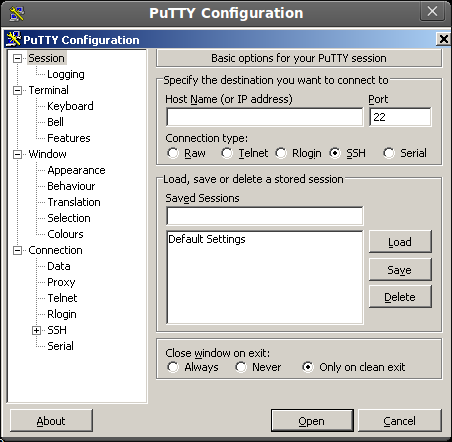Open Bell settings in tree
The image size is (452, 442).
55,122
